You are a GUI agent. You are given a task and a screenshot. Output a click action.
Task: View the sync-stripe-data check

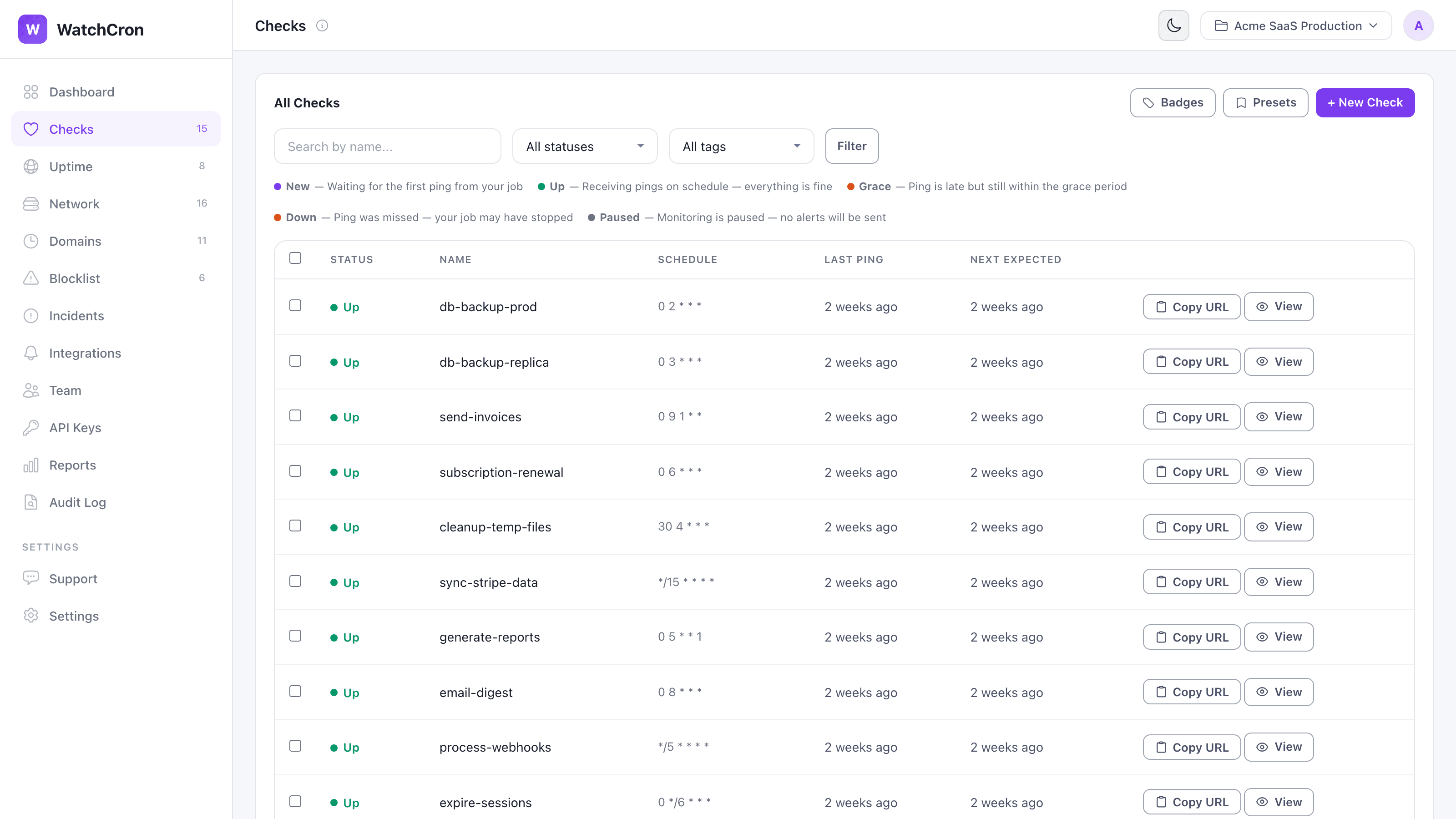(1279, 582)
